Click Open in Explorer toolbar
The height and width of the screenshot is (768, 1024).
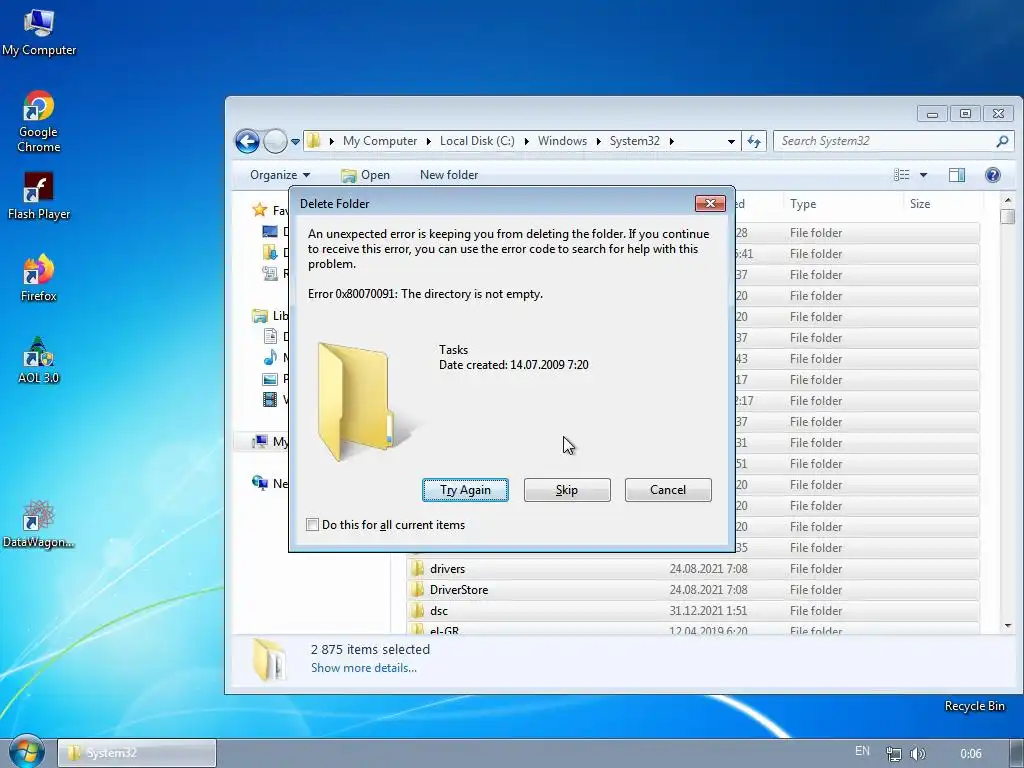(365, 175)
